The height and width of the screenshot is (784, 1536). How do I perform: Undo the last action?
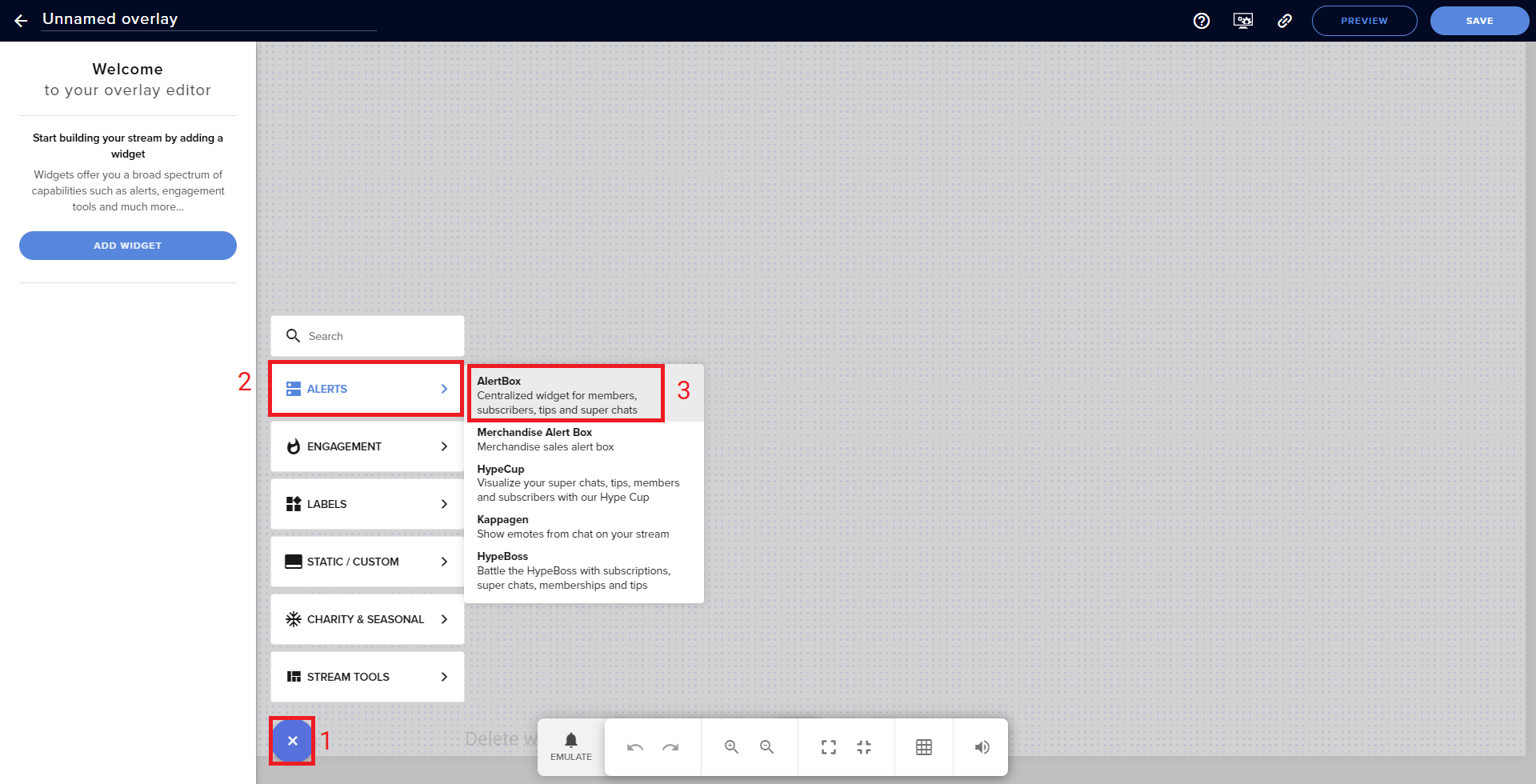click(635, 747)
